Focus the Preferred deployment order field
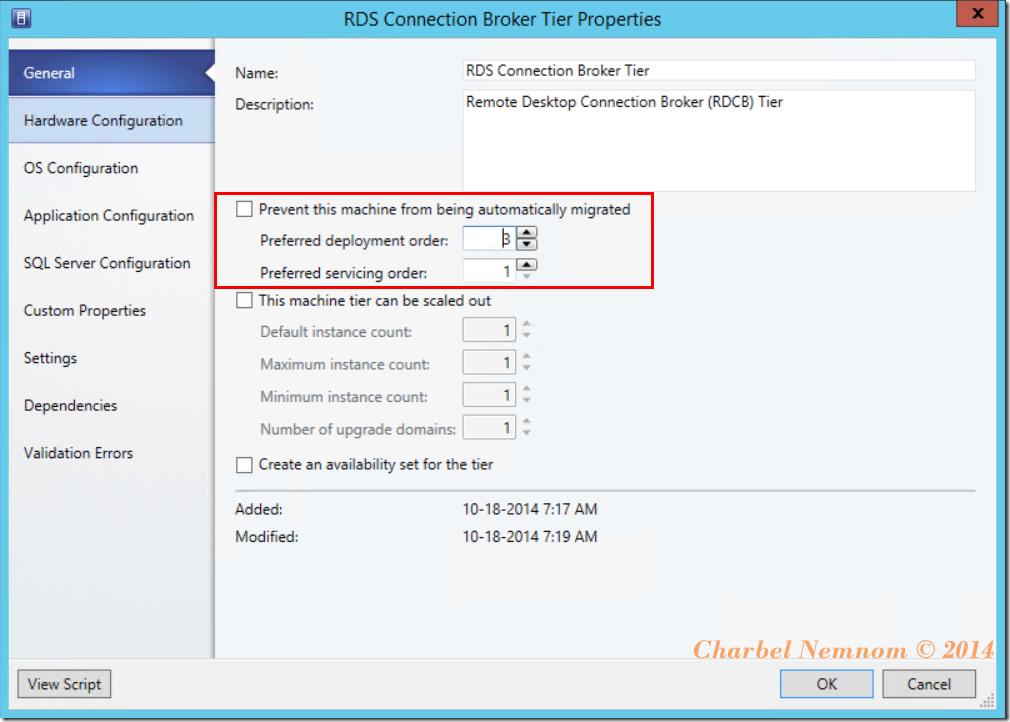The image size is (1010, 722). (490, 239)
